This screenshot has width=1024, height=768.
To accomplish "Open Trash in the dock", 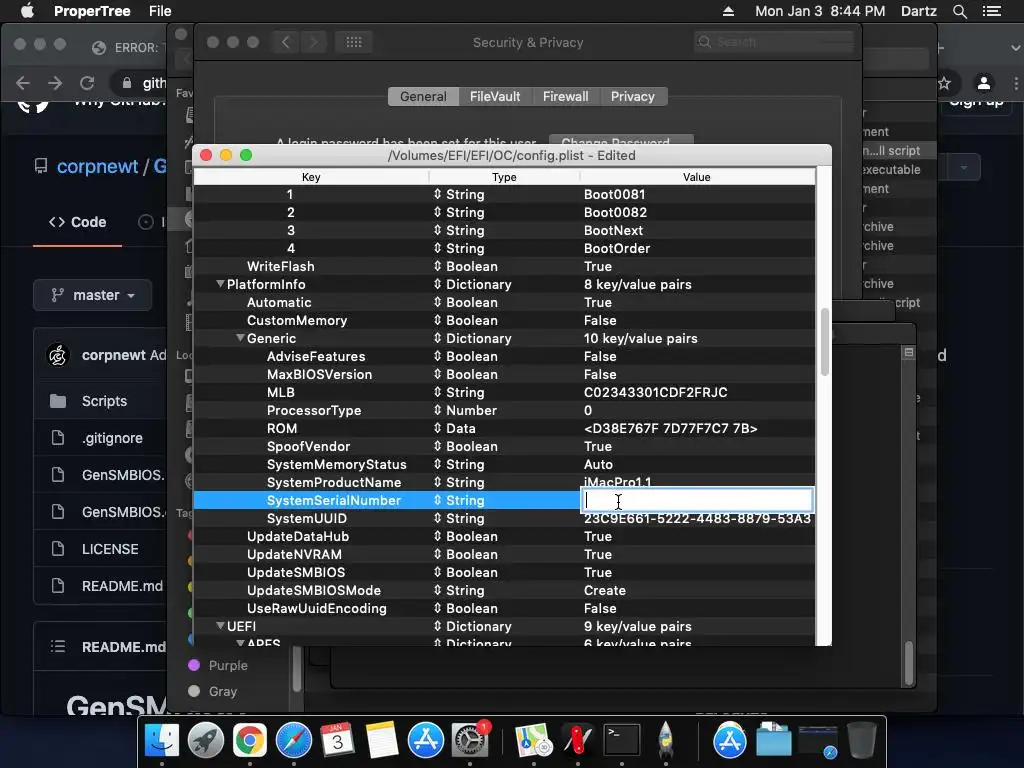I will tap(861, 741).
